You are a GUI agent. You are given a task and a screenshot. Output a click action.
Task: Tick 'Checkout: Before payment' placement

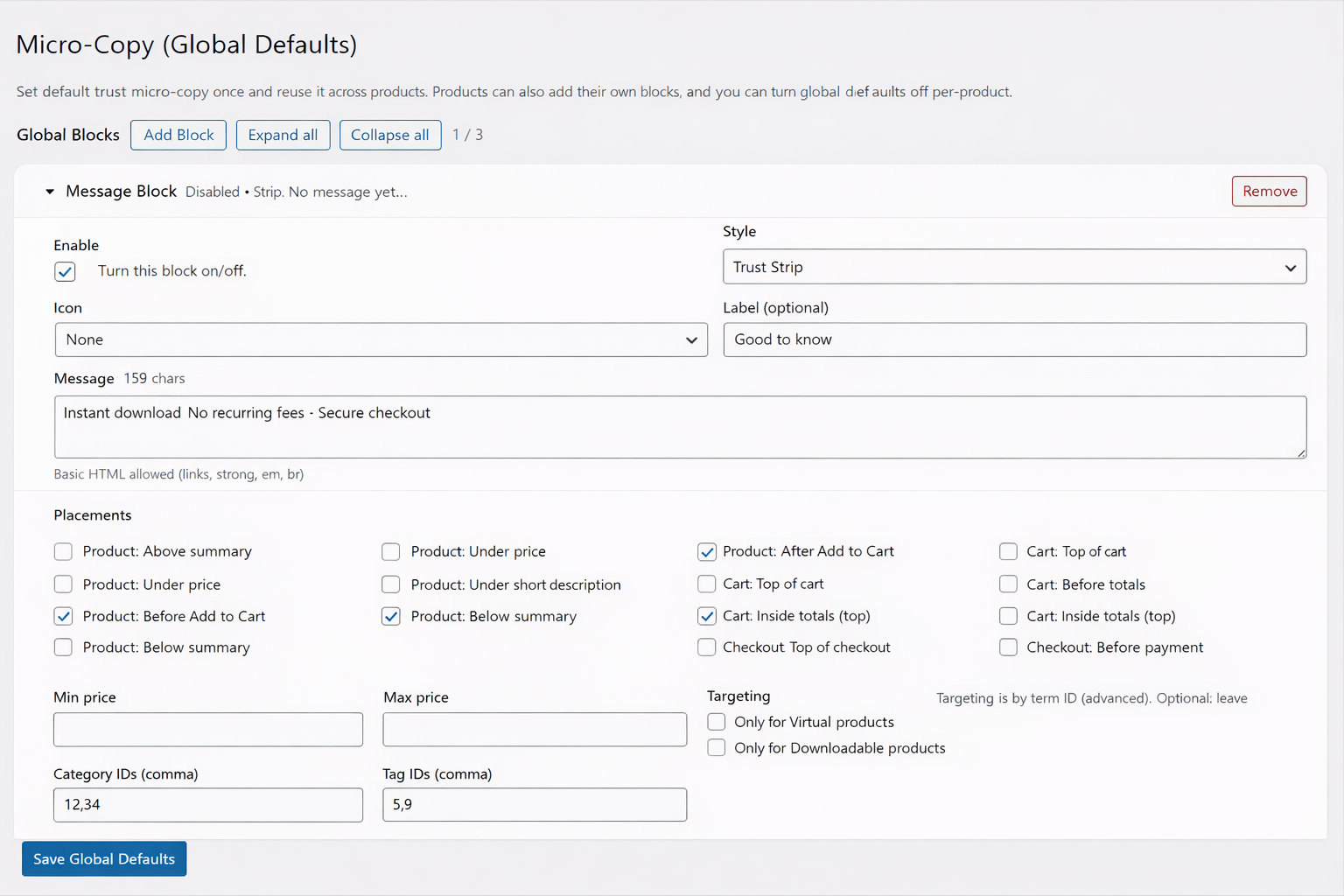[1008, 647]
